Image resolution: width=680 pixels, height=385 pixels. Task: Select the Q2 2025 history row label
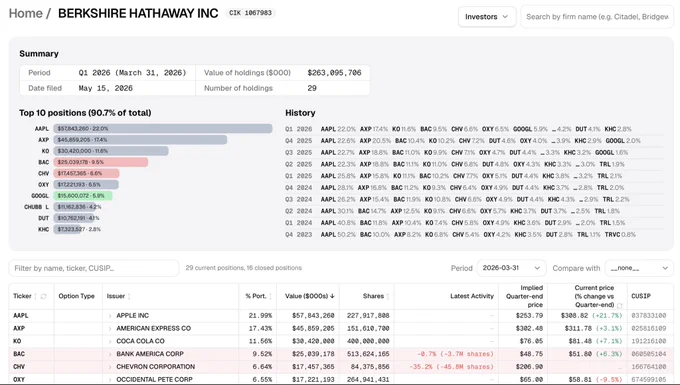298,164
